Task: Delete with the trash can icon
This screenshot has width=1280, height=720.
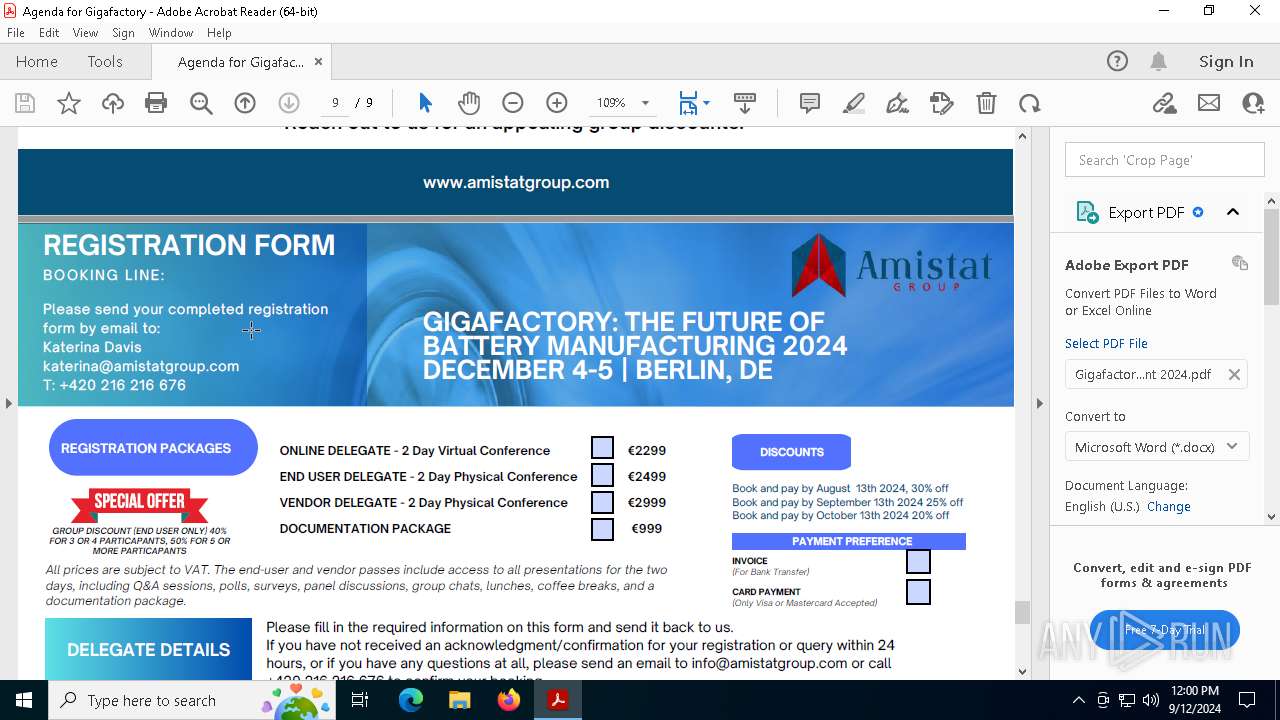Action: tap(986, 103)
